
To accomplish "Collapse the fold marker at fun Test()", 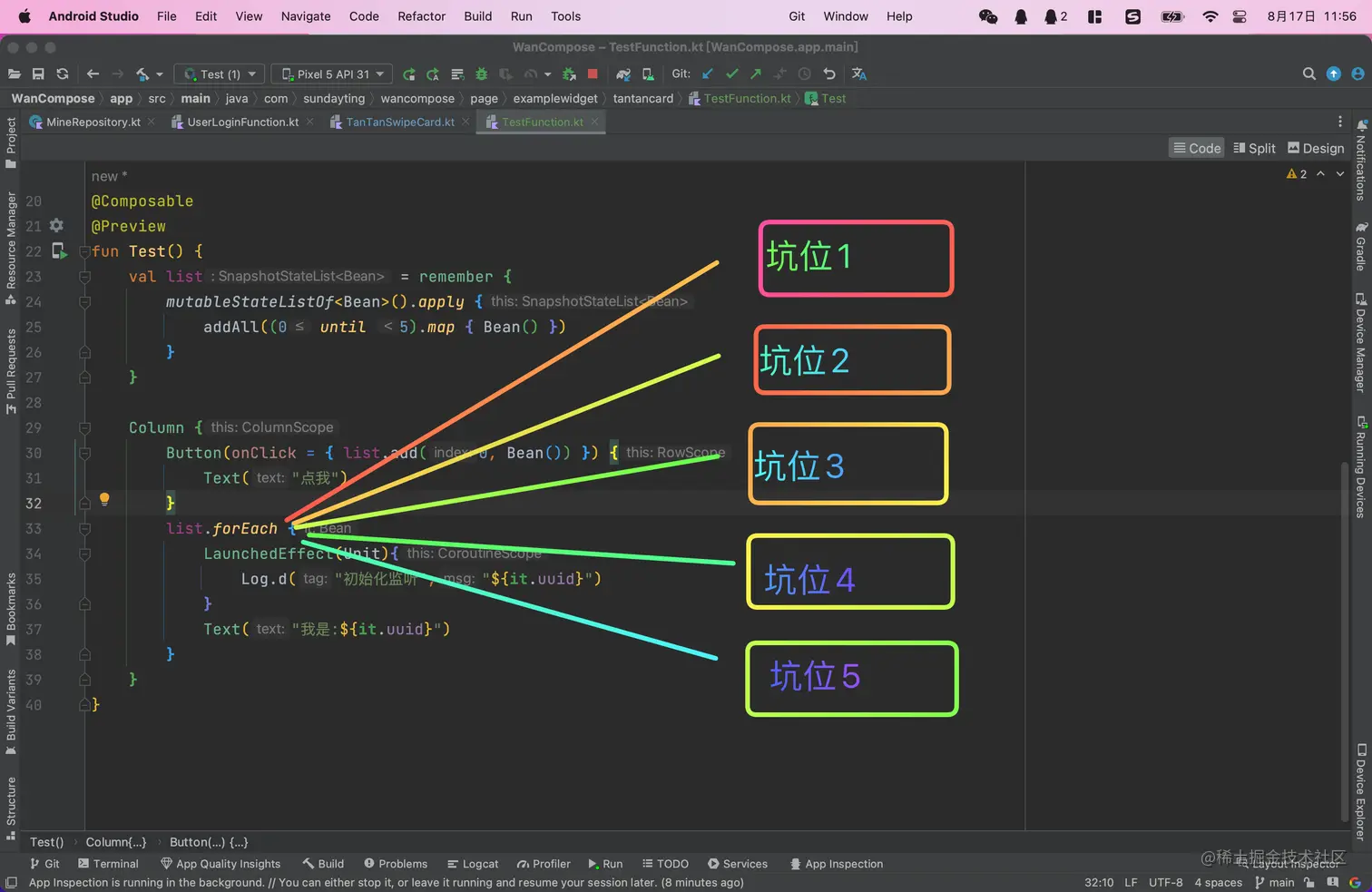I will point(84,251).
